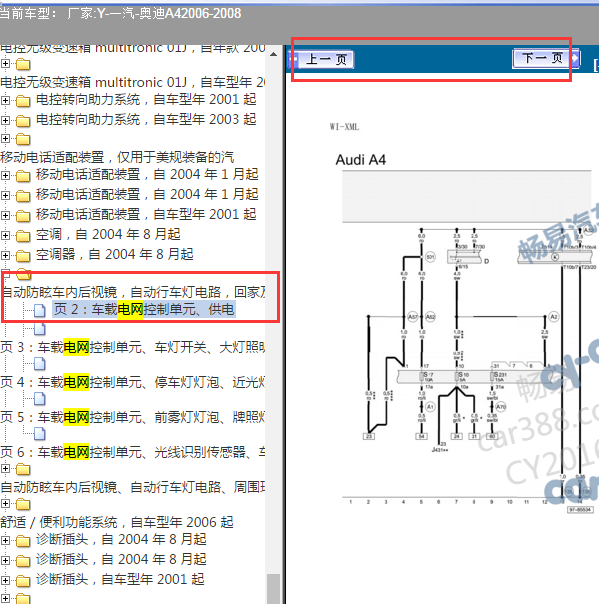Select 移动电话适配装置，仅用于美规装备的汽 label
The height and width of the screenshot is (604, 599).
pos(117,157)
